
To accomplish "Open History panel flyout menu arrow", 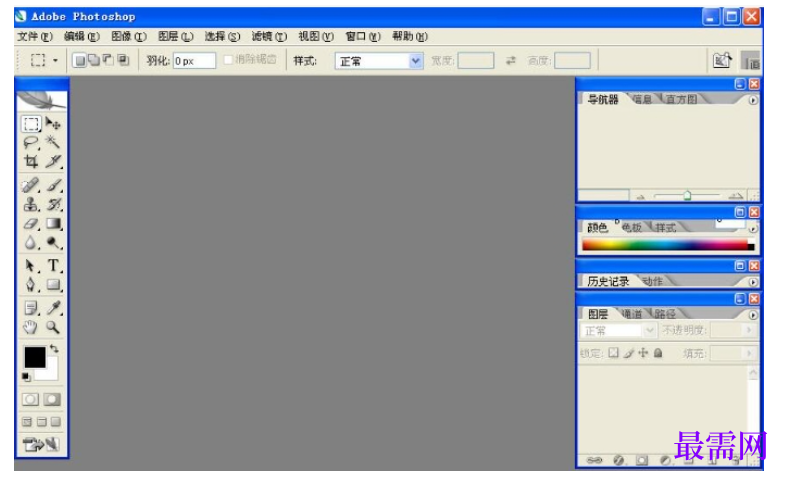I will 753,282.
